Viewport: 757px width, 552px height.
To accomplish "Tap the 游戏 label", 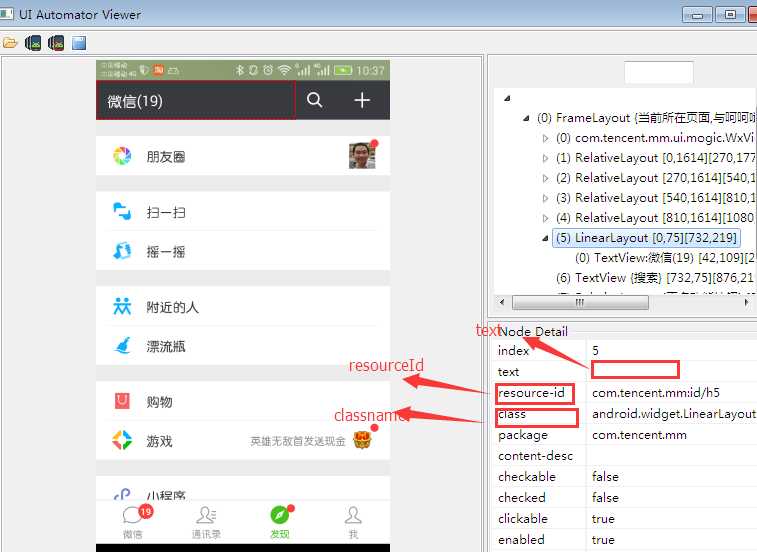I will pyautogui.click(x=159, y=441).
